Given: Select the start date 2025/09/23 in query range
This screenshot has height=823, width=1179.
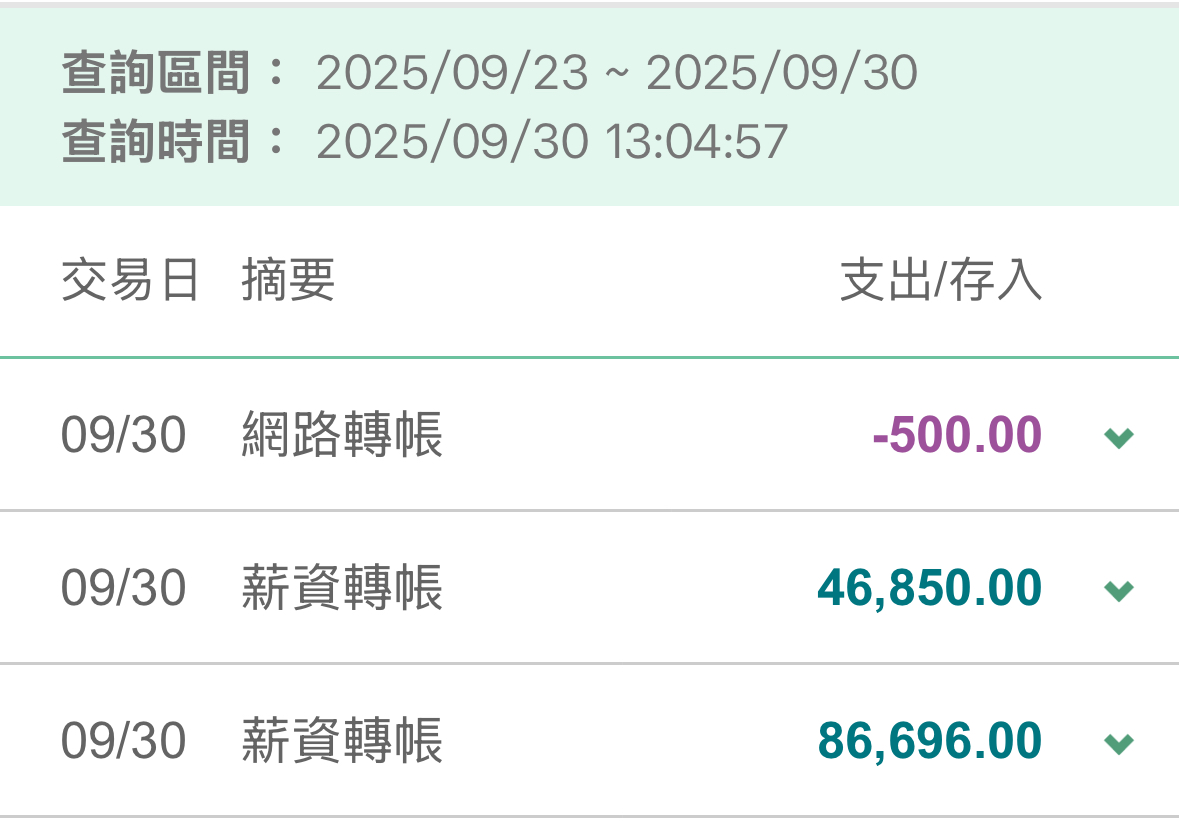Looking at the screenshot, I should coord(452,73).
